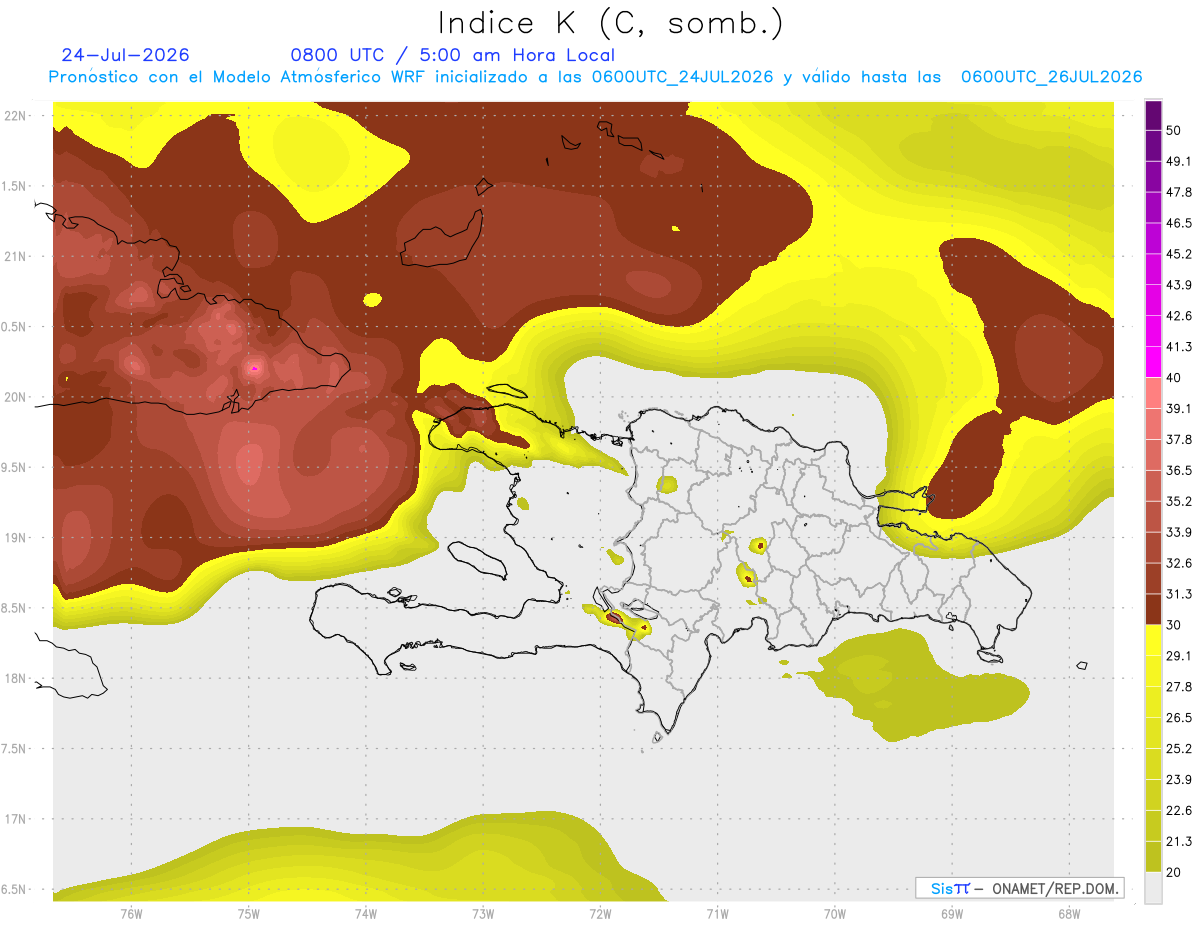Image resolution: width=1200 pixels, height=927 pixels.
Task: Click the '36.5' color bar value
Action: click(x=1179, y=470)
